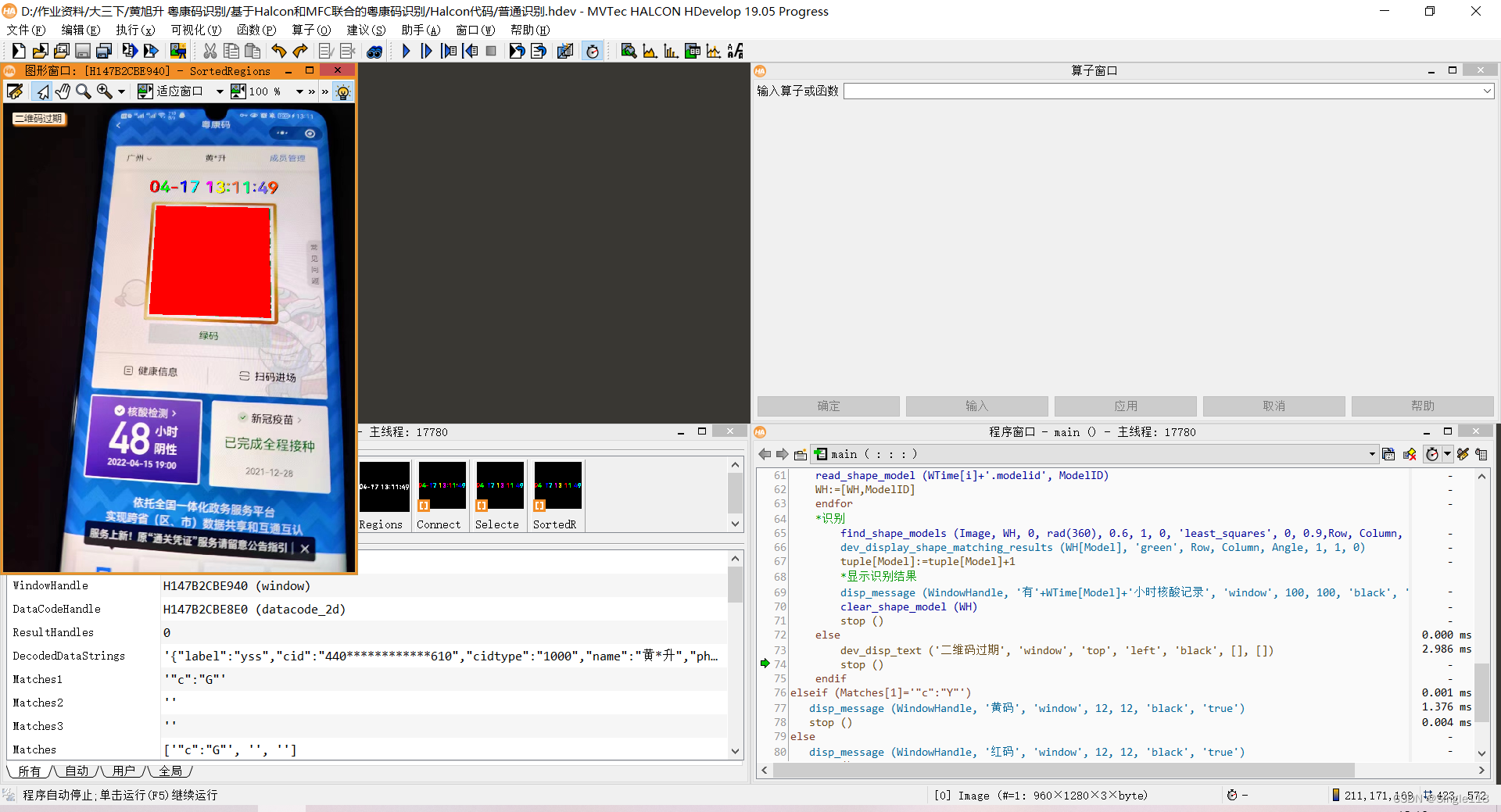Click the 确定 button in operator window

tap(829, 406)
